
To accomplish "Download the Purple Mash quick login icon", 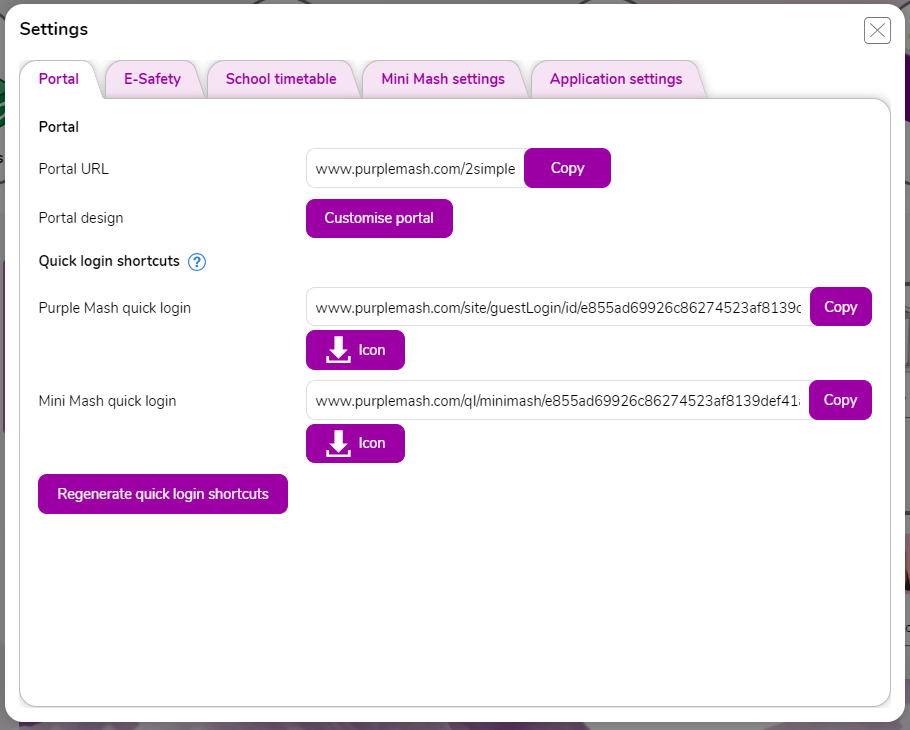I will (x=355, y=350).
